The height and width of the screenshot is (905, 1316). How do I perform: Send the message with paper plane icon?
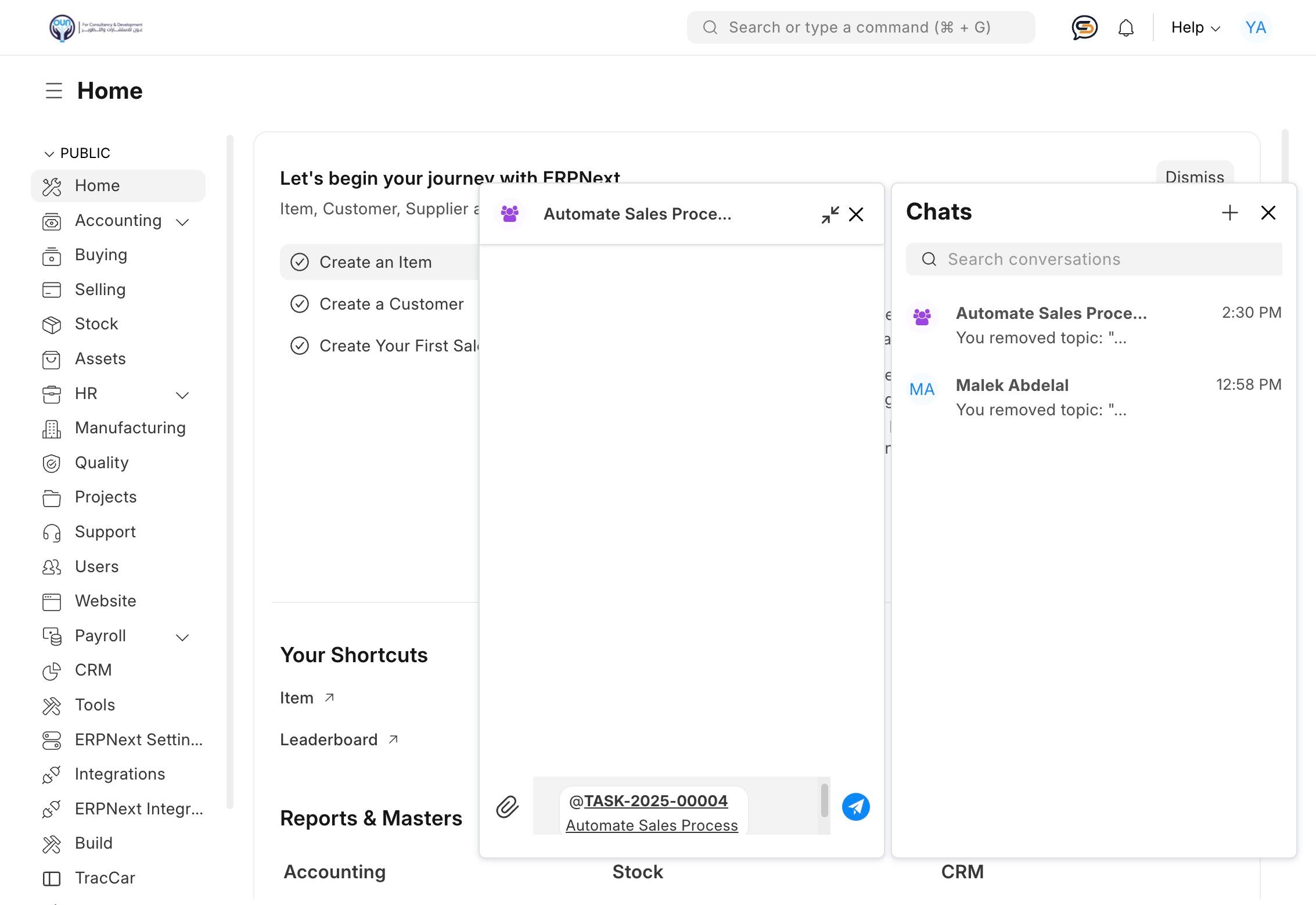[855, 807]
